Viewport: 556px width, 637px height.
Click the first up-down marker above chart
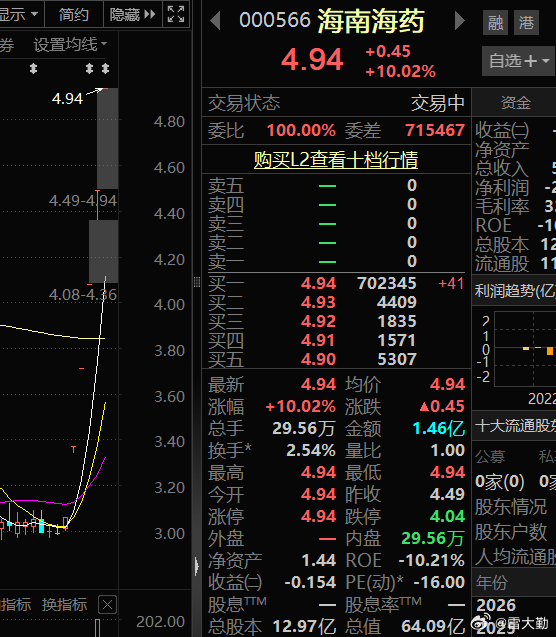(x=33, y=69)
